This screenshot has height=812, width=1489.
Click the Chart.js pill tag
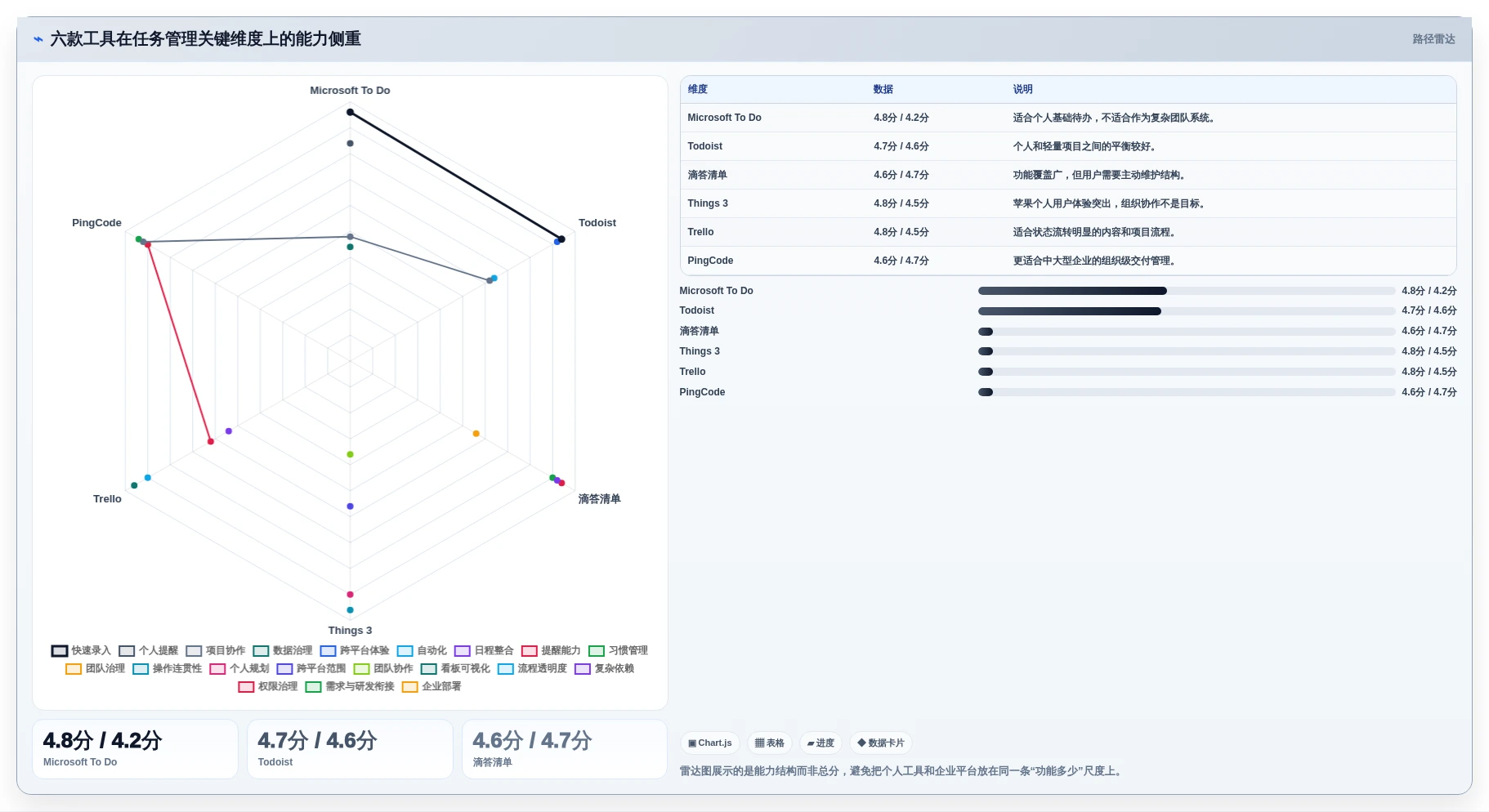pyautogui.click(x=710, y=743)
